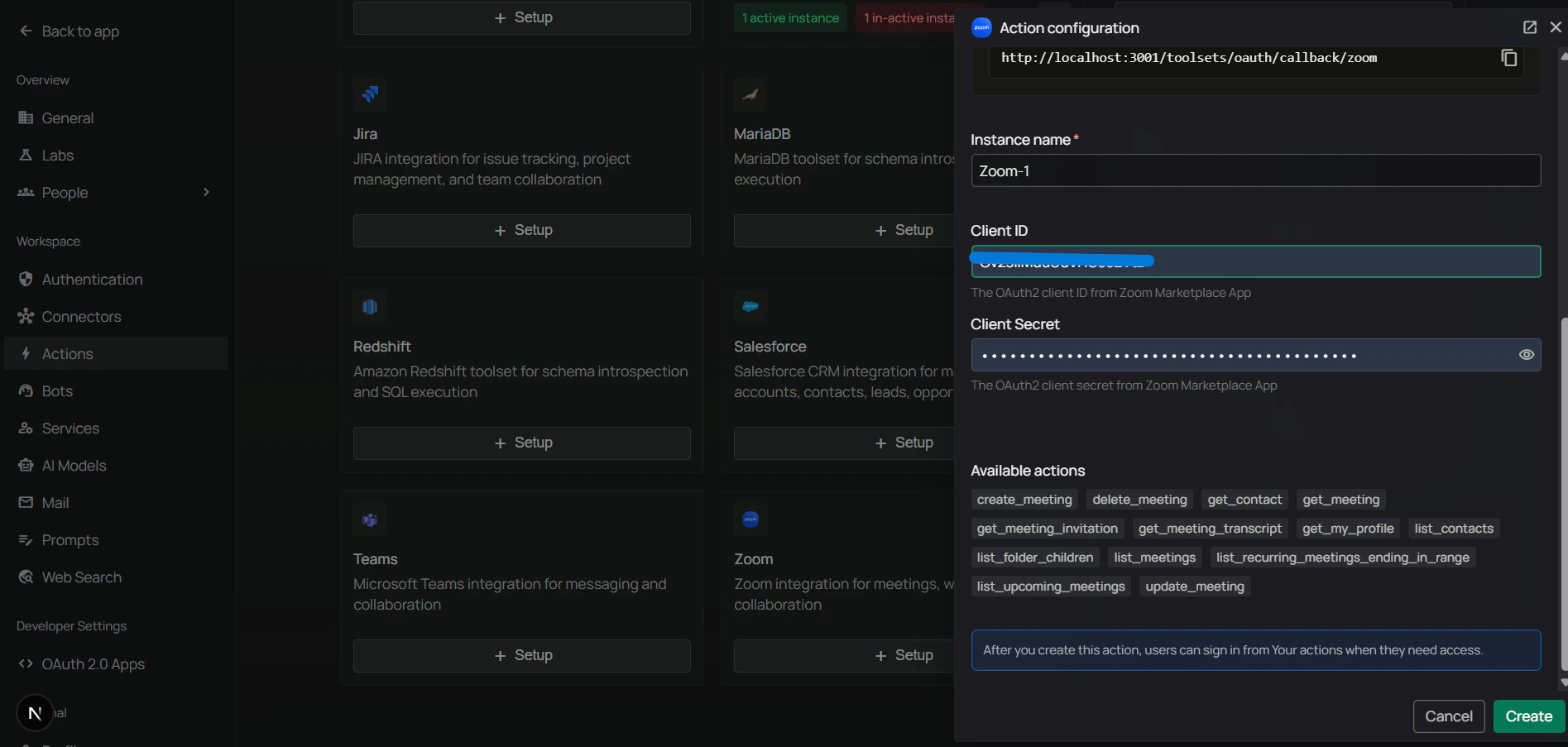Go to OAuth 2.0 Apps page

[93, 663]
